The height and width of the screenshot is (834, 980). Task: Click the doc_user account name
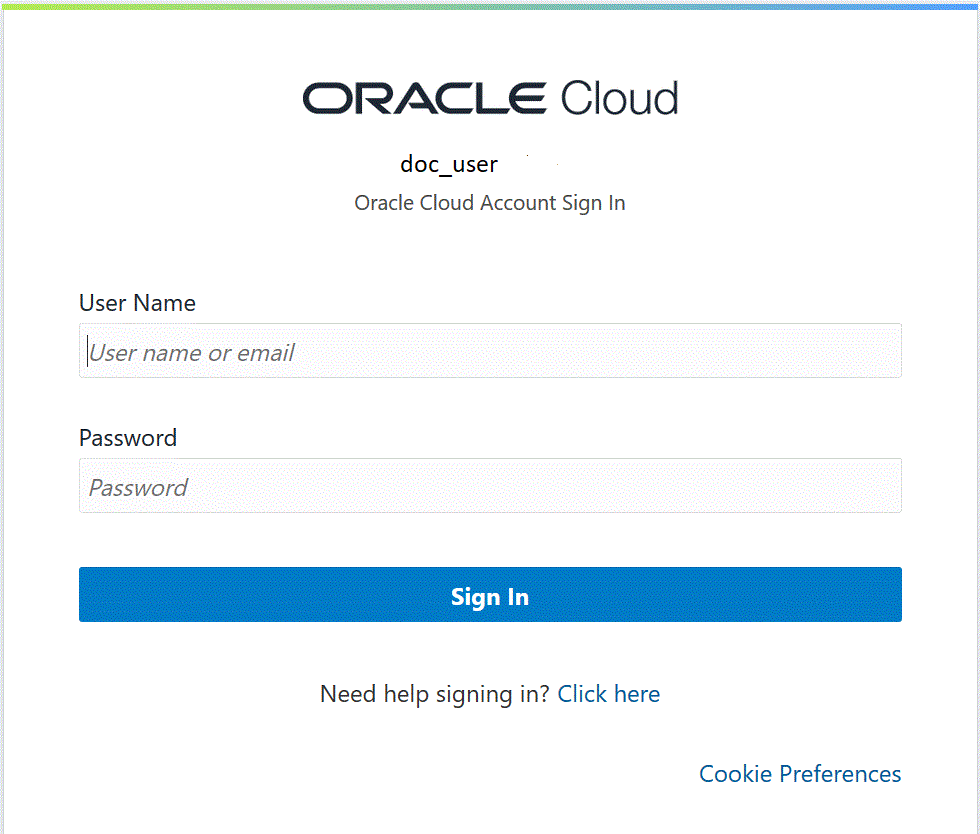(x=449, y=164)
